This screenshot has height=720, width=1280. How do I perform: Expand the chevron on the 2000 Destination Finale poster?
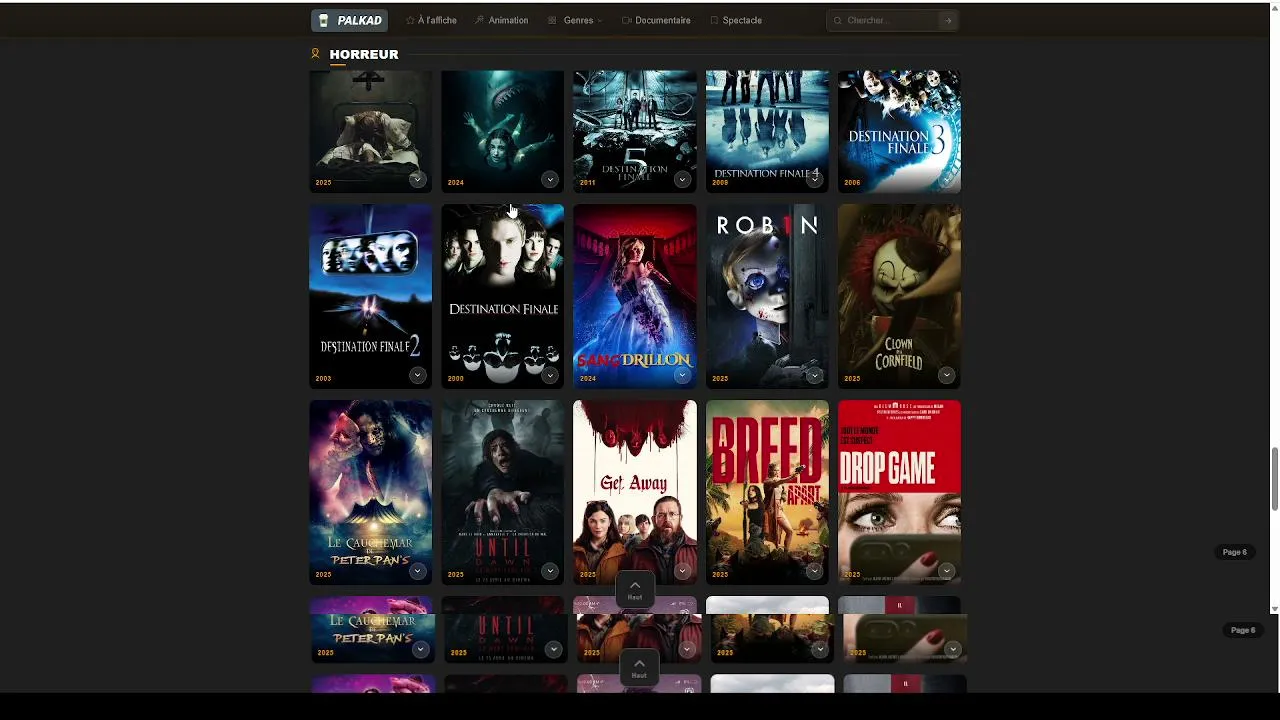point(550,375)
